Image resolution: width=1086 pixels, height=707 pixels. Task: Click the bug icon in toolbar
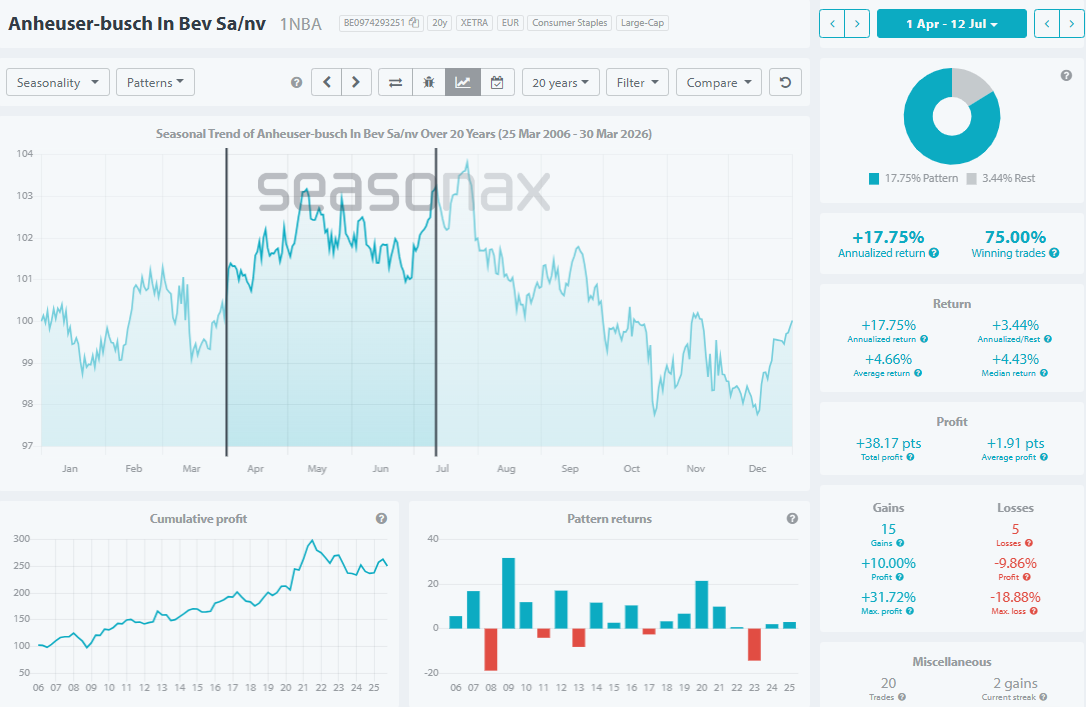pos(429,82)
